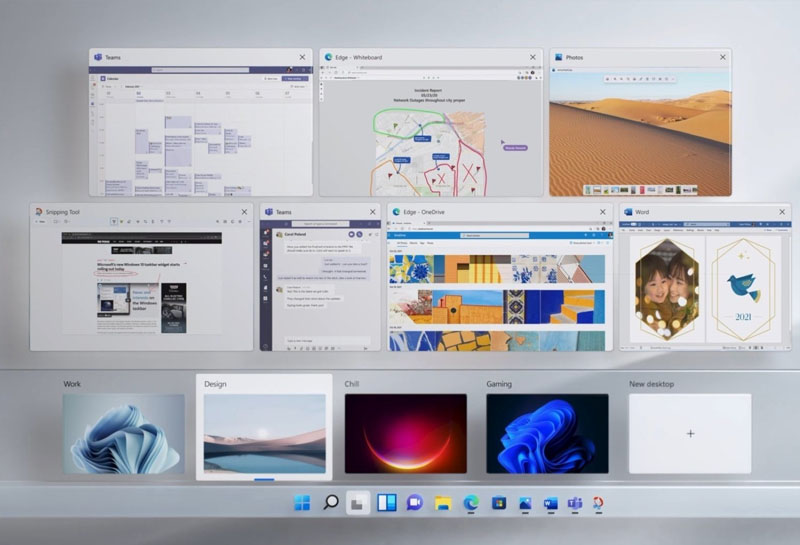The height and width of the screenshot is (545, 800).
Task: Open Microsoft Teams from the taskbar
Action: pyautogui.click(x=575, y=503)
